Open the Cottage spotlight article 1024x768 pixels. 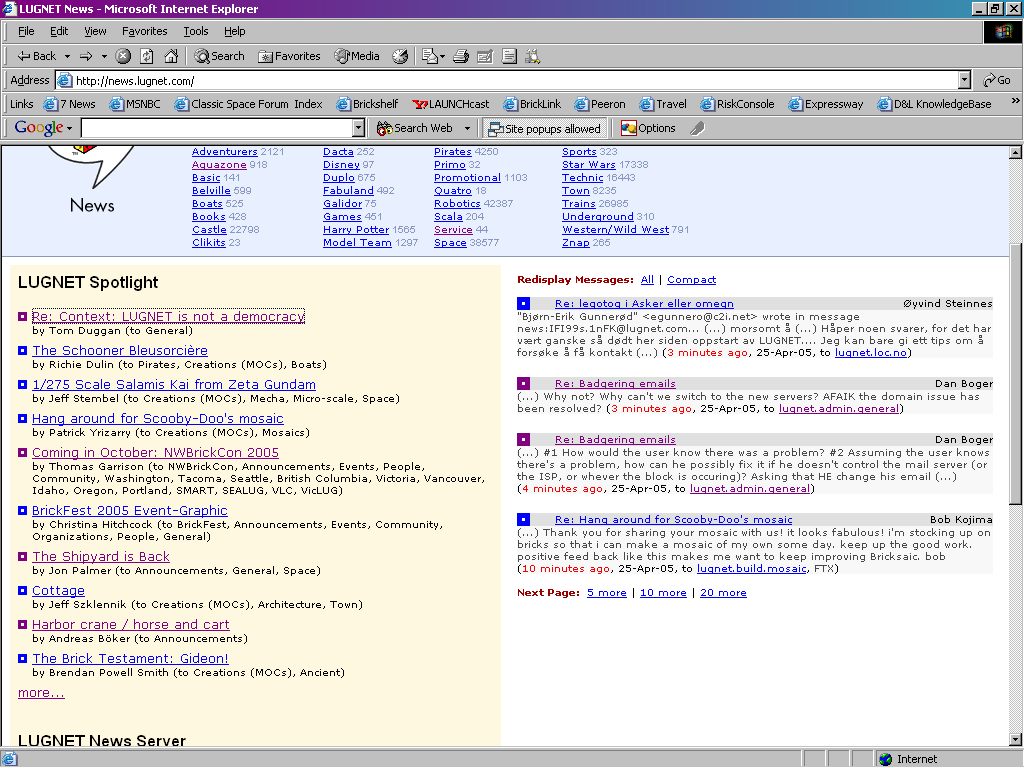(57, 590)
